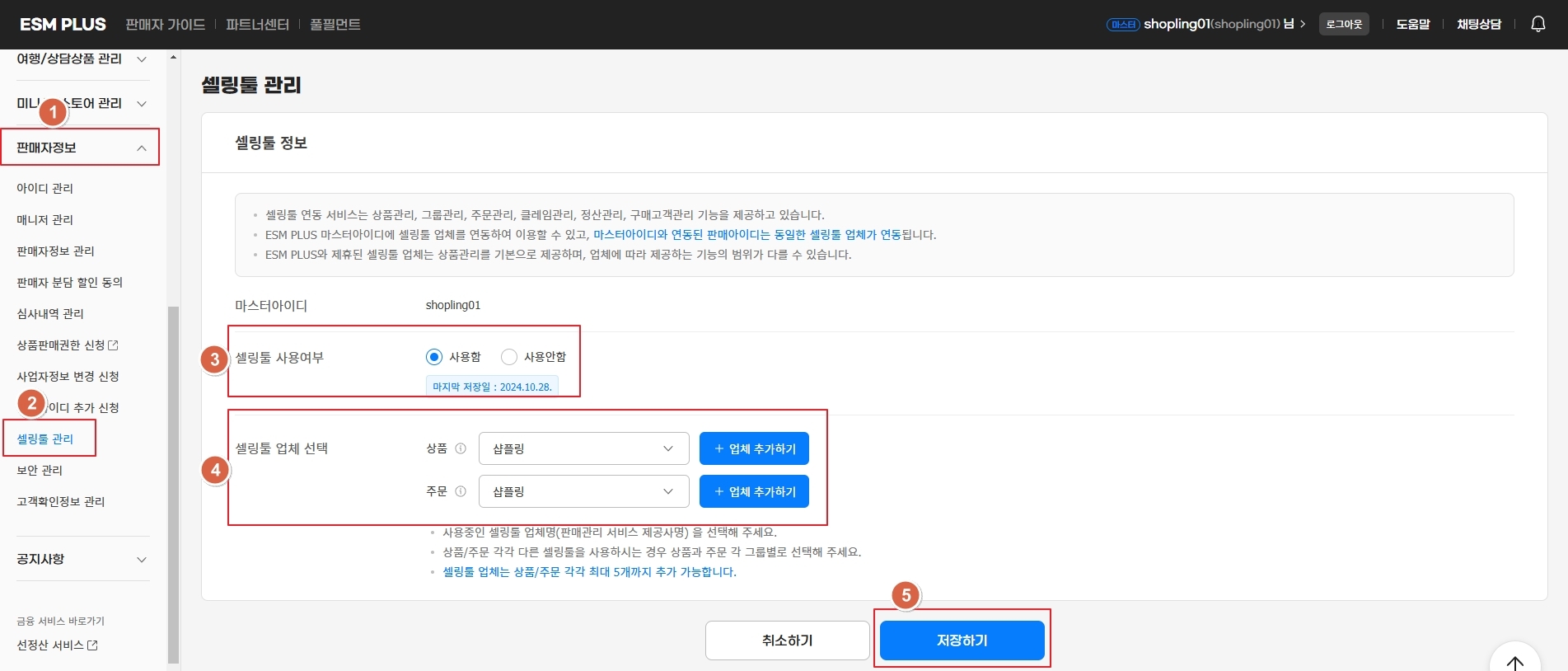Click the scroll-to-top arrow icon
The height and width of the screenshot is (671, 1568).
[x=1514, y=662]
